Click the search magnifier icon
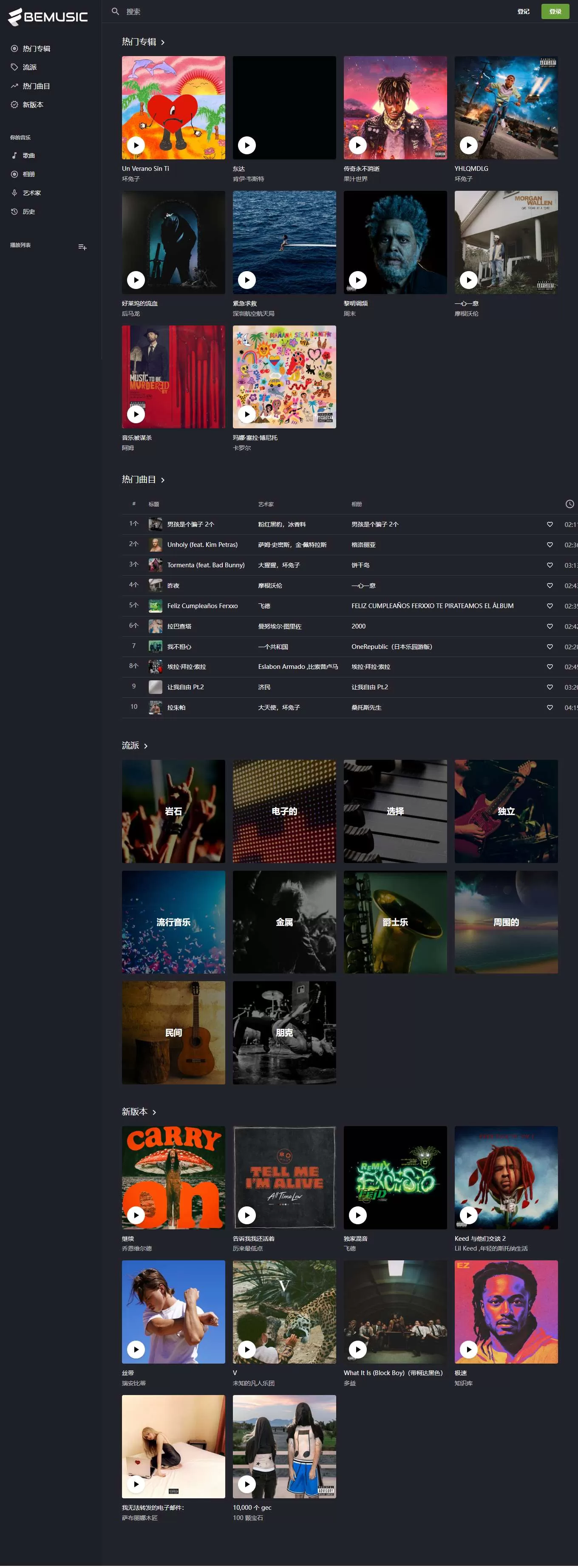The width and height of the screenshot is (578, 1568). tap(115, 11)
